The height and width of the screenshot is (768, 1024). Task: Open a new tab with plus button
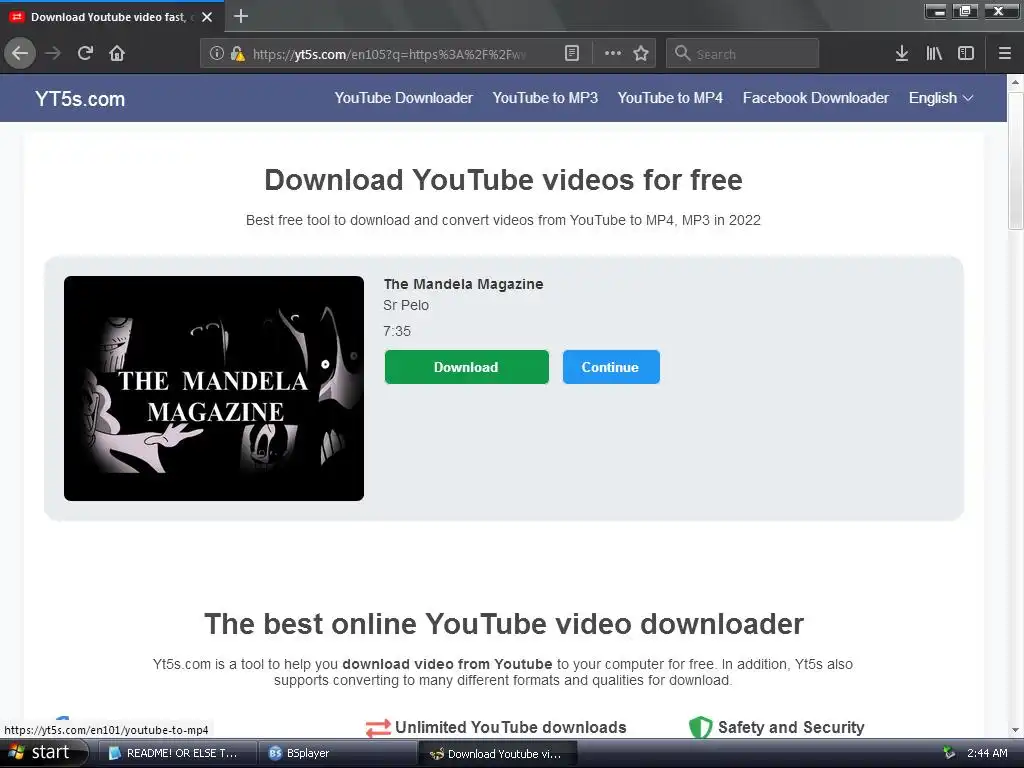click(x=241, y=16)
